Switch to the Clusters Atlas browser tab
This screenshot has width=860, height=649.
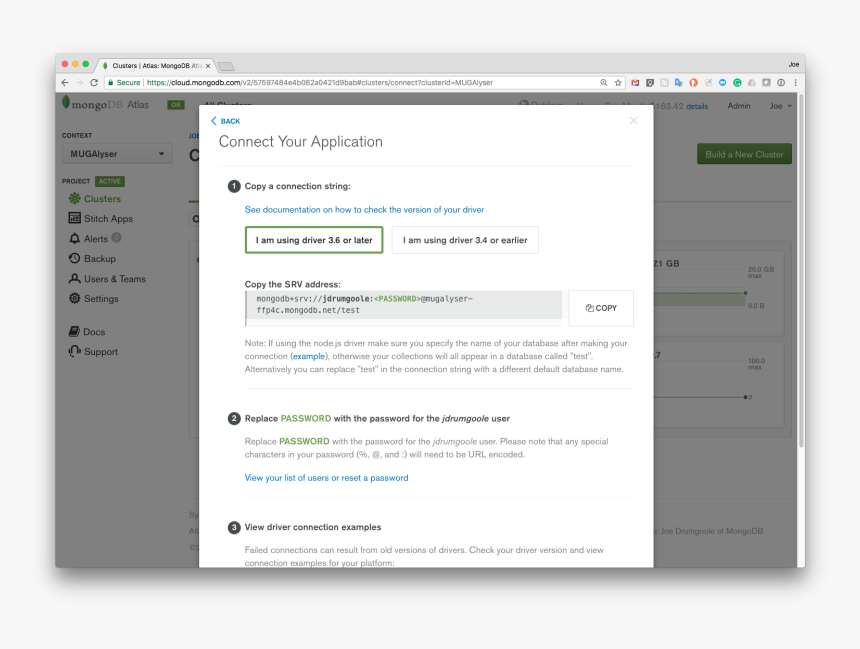click(x=155, y=65)
